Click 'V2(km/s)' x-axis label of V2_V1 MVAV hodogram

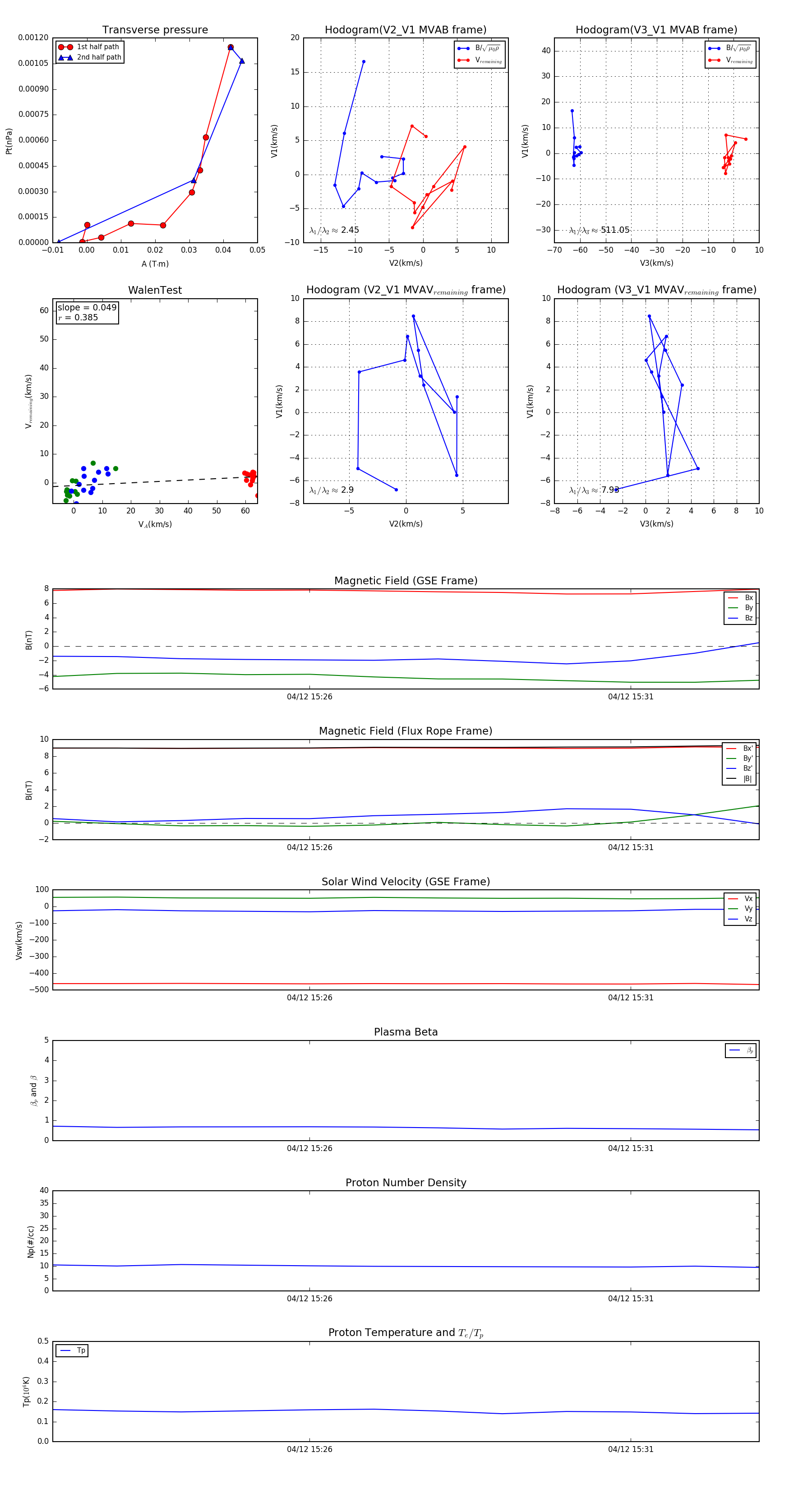click(406, 524)
